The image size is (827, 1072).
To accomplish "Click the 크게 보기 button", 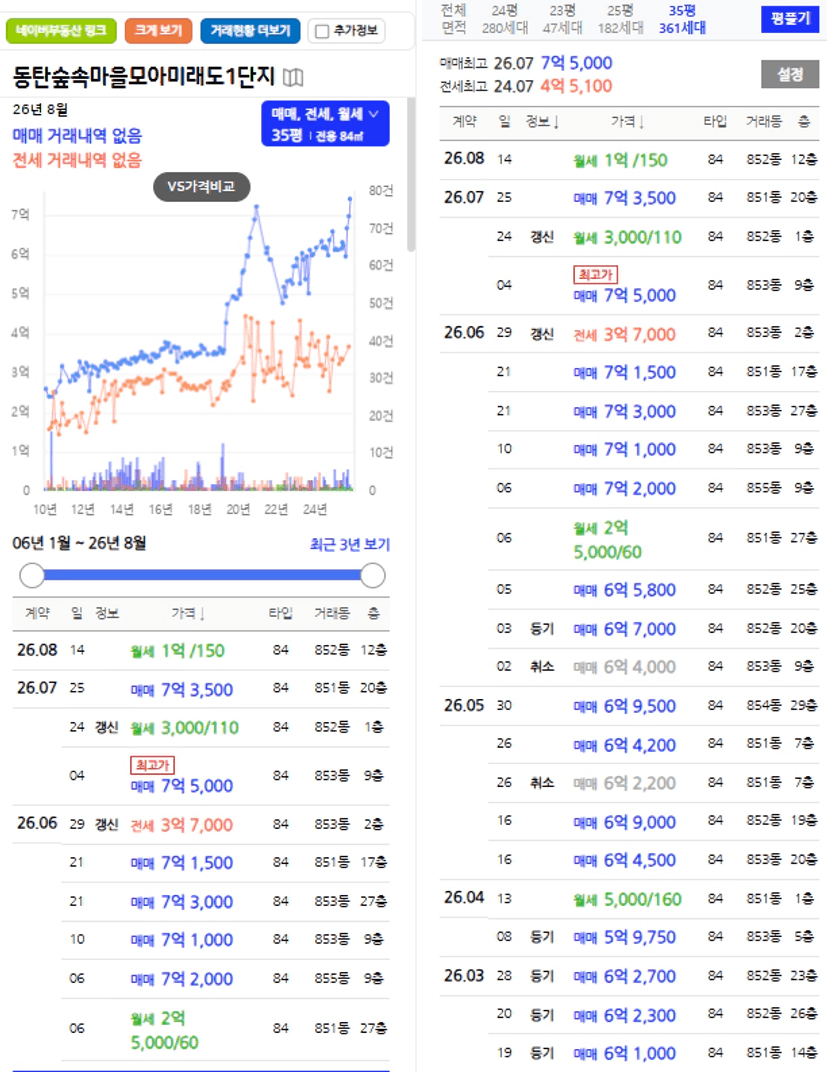I will pyautogui.click(x=159, y=31).
